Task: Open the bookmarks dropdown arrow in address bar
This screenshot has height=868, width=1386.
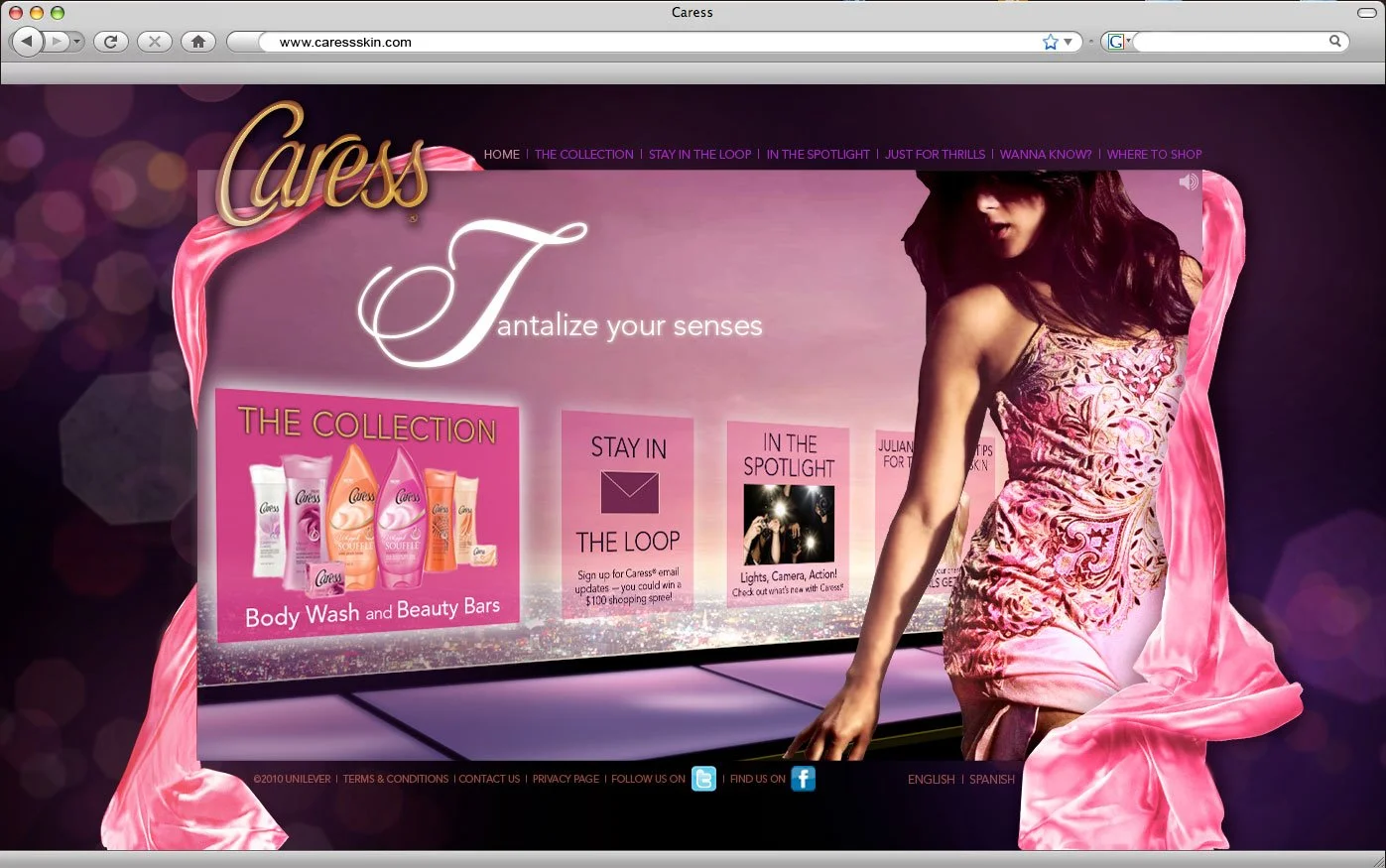Action: tap(1068, 42)
